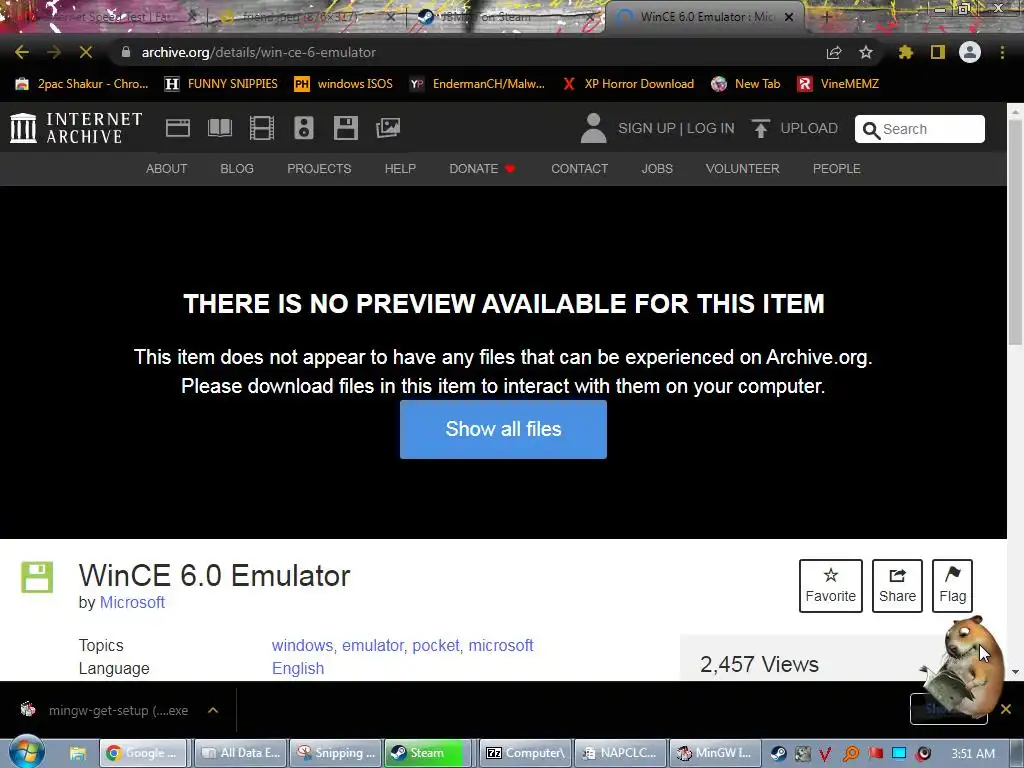Open the Chrome extensions puzzle icon
This screenshot has width=1024, height=768.
coord(906,52)
